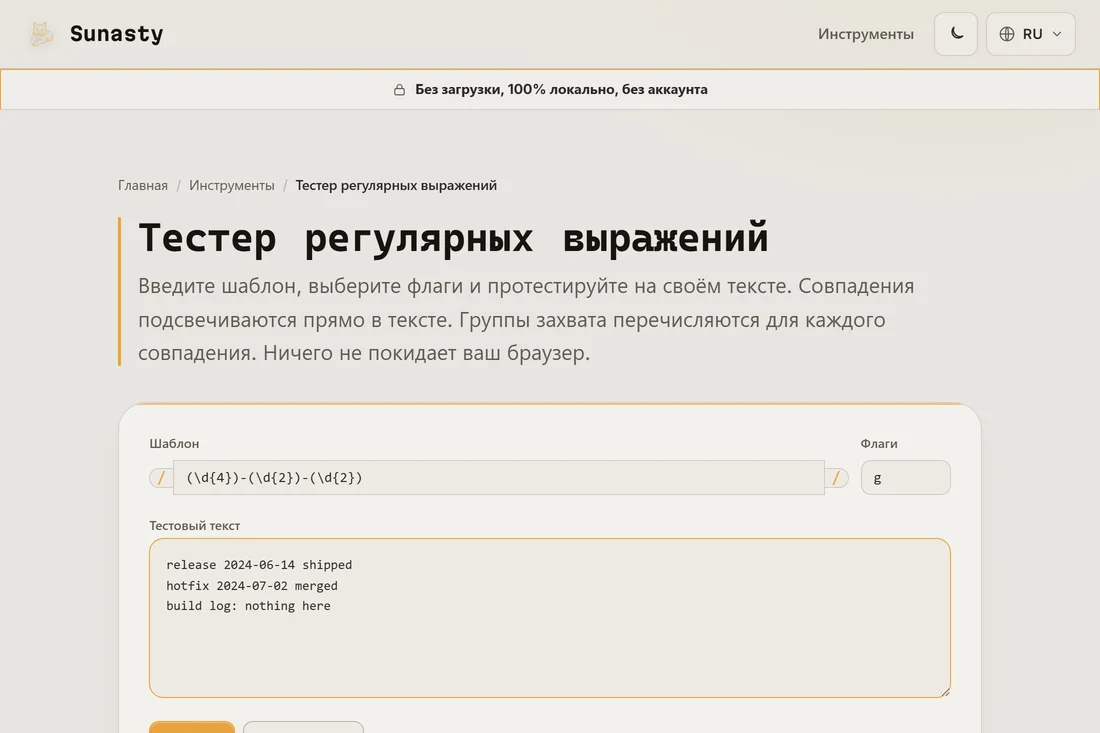Image resolution: width=1100 pixels, height=733 pixels.
Task: Click the Тестовый текст label
Action: pyautogui.click(x=194, y=525)
